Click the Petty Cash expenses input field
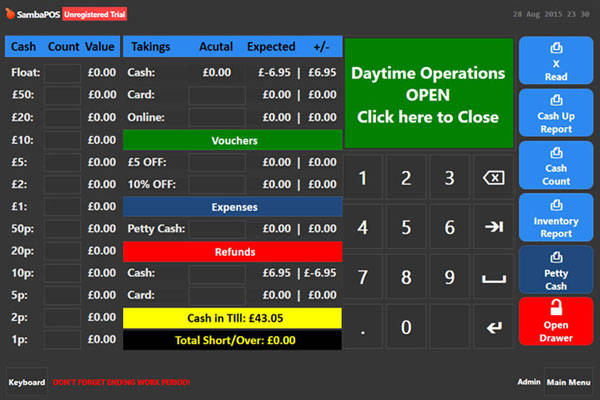 pyautogui.click(x=216, y=229)
